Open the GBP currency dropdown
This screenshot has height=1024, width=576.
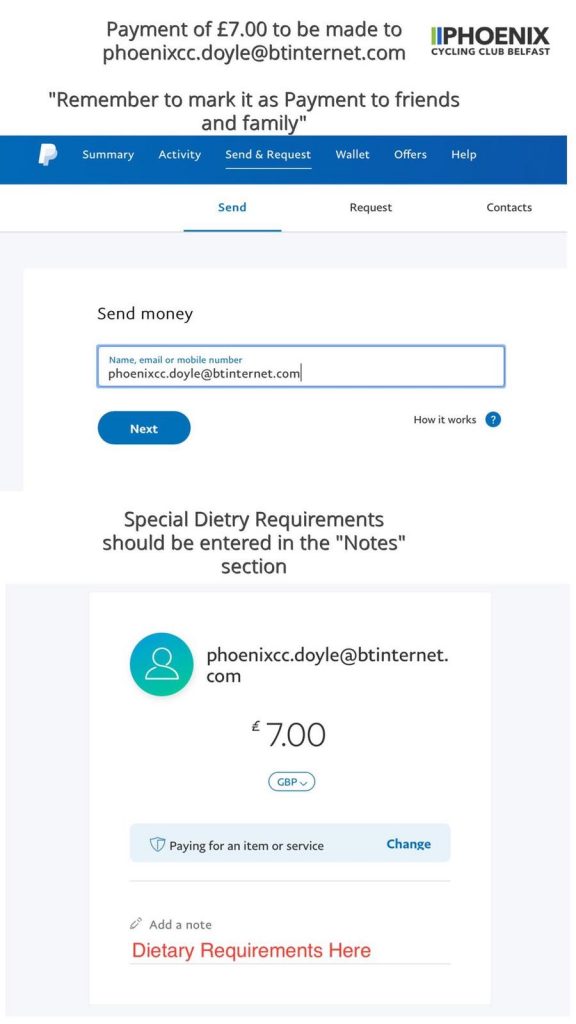click(x=291, y=782)
